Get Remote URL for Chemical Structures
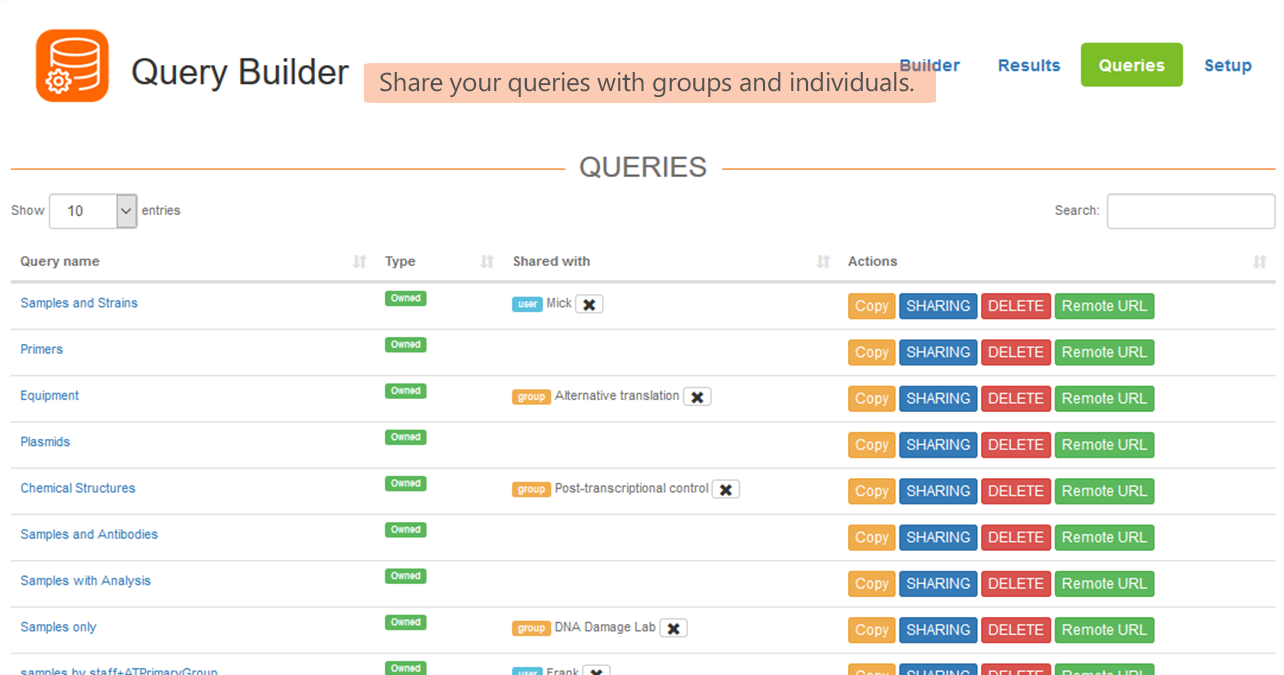The image size is (1284, 675). (x=1104, y=491)
